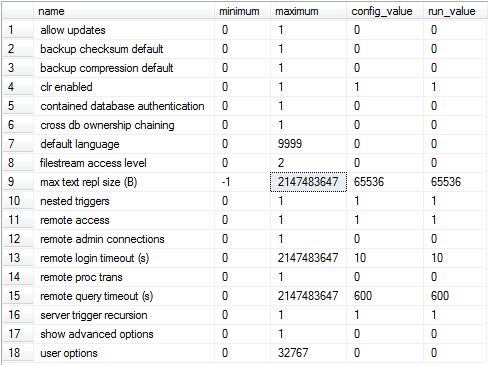
Task: Click the highlighted 2147483647 cell in row 9
Action: tap(308, 182)
